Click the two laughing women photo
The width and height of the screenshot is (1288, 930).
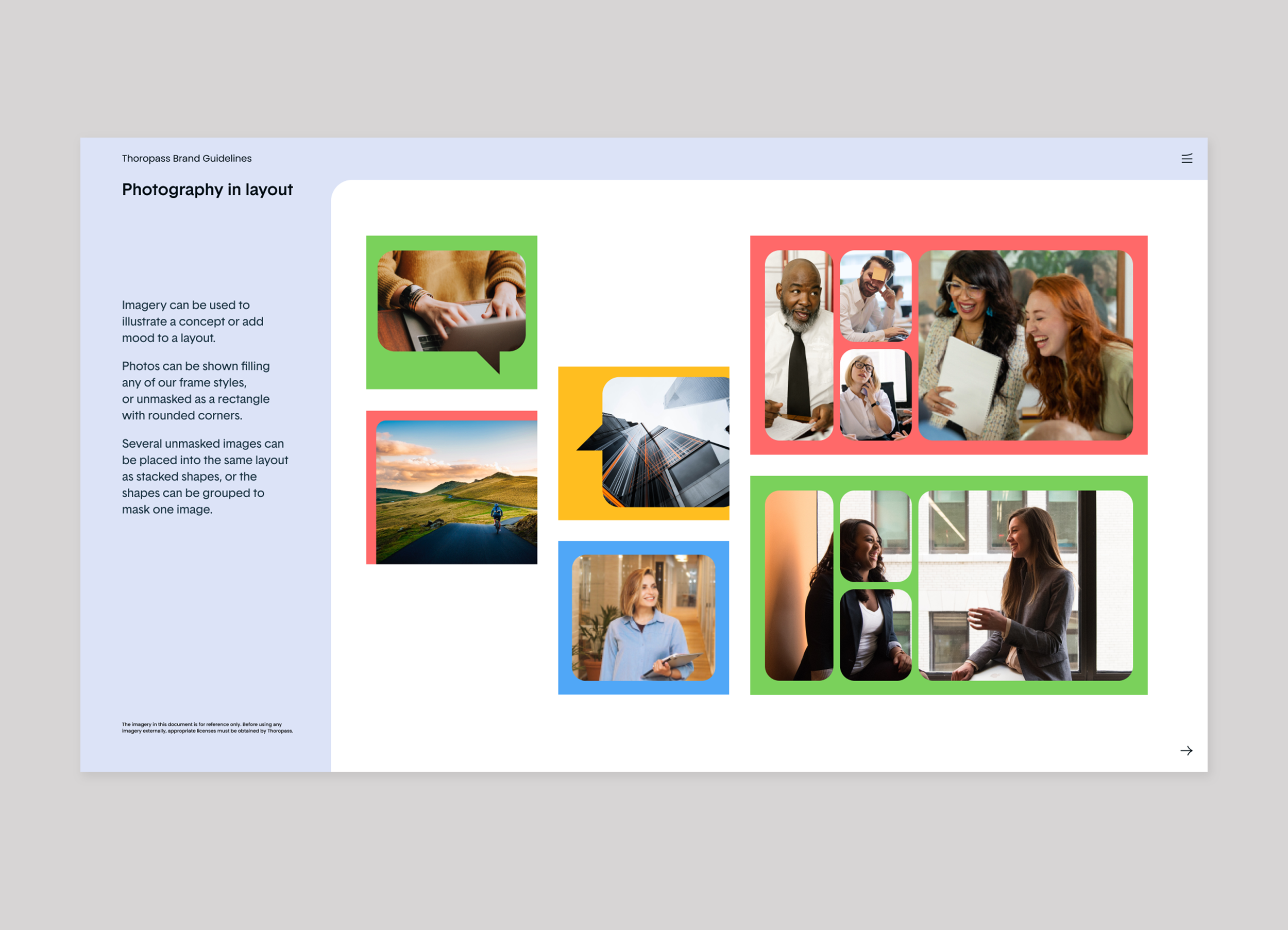tap(1025, 345)
